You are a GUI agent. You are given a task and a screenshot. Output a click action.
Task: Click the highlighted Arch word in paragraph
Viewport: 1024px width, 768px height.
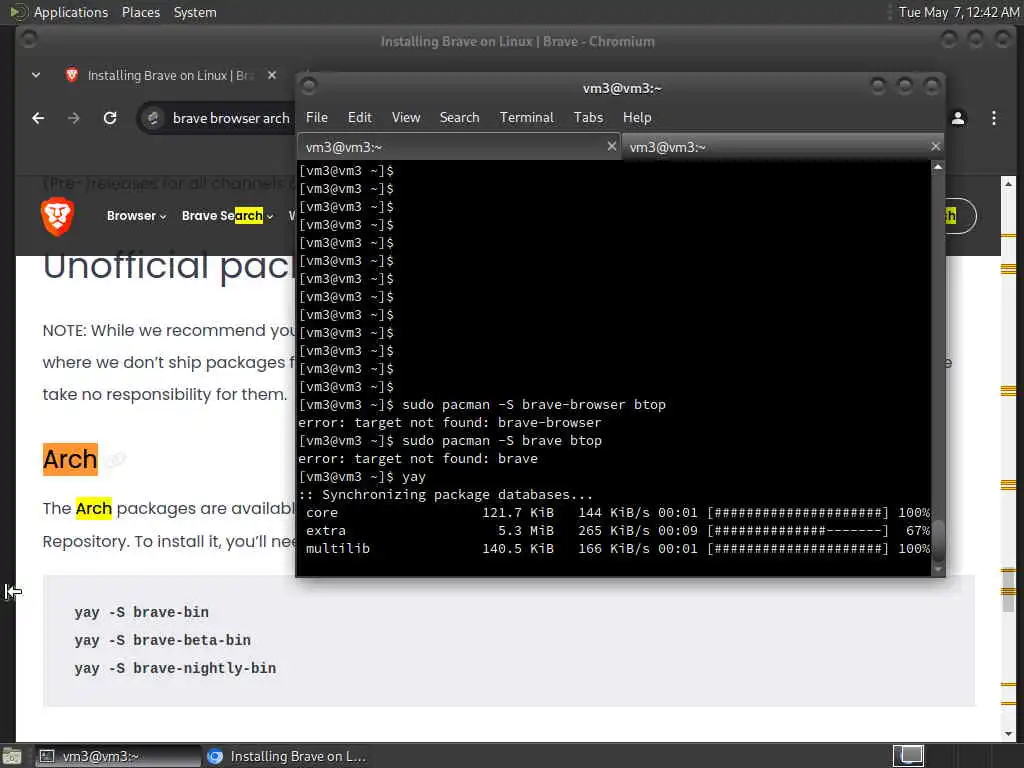click(93, 508)
